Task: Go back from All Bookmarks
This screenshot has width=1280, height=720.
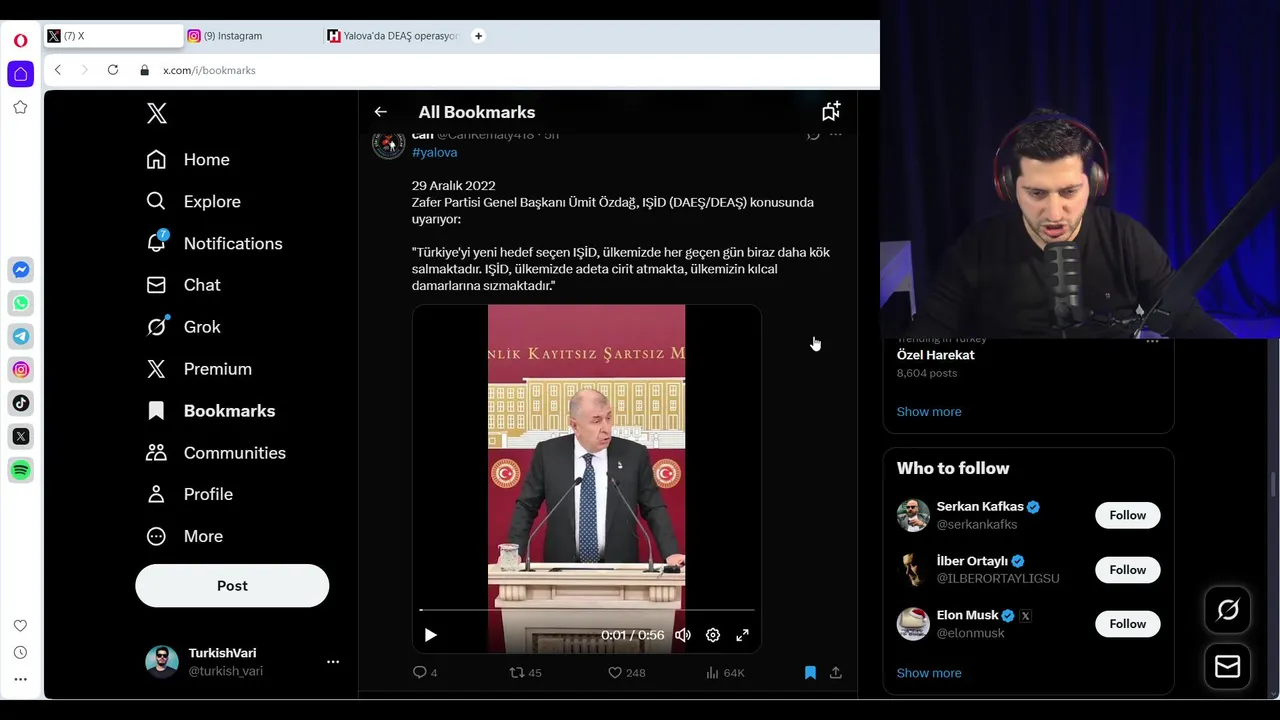Action: pos(380,112)
